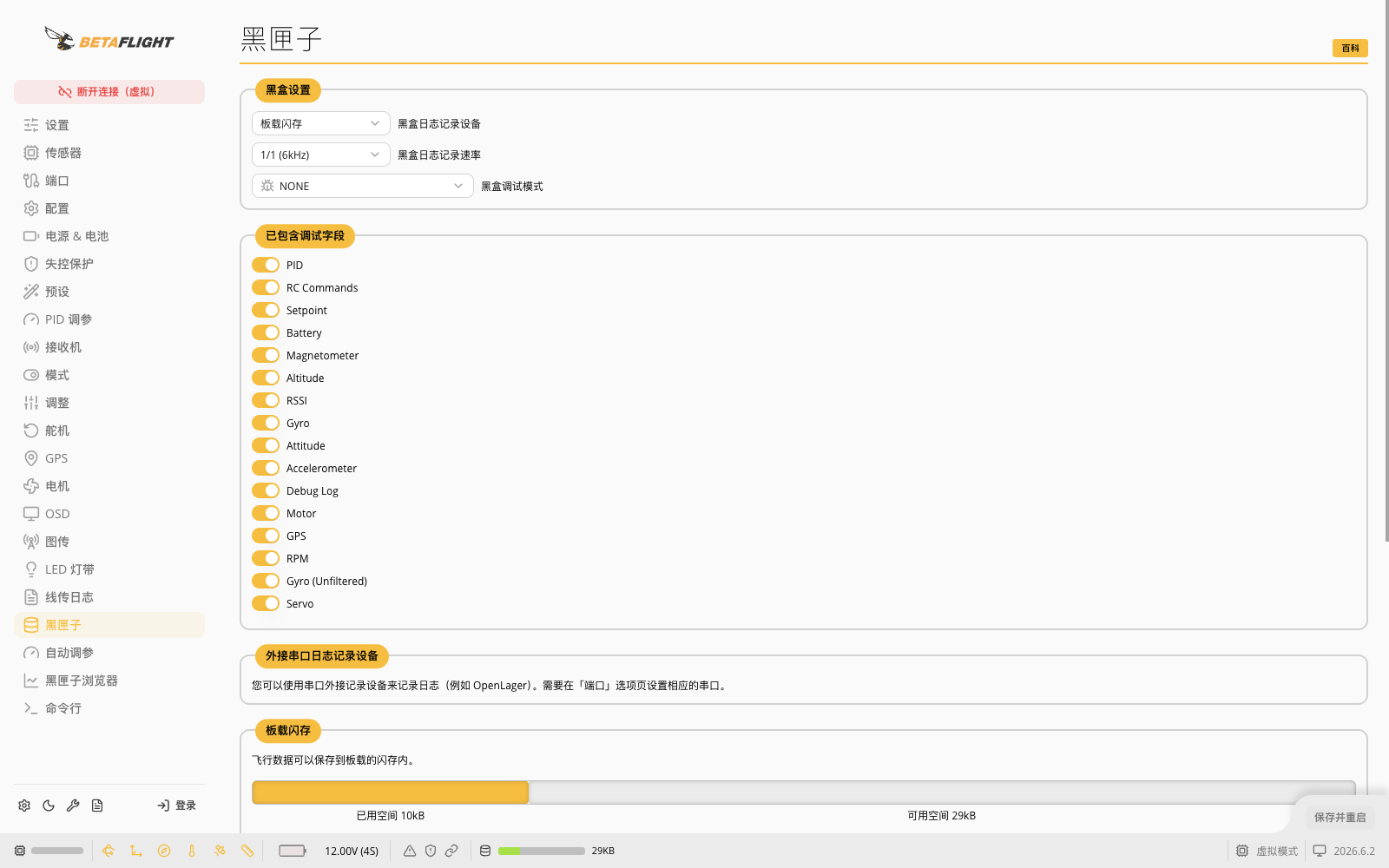Click the document icon in sidebar footer

click(97, 806)
